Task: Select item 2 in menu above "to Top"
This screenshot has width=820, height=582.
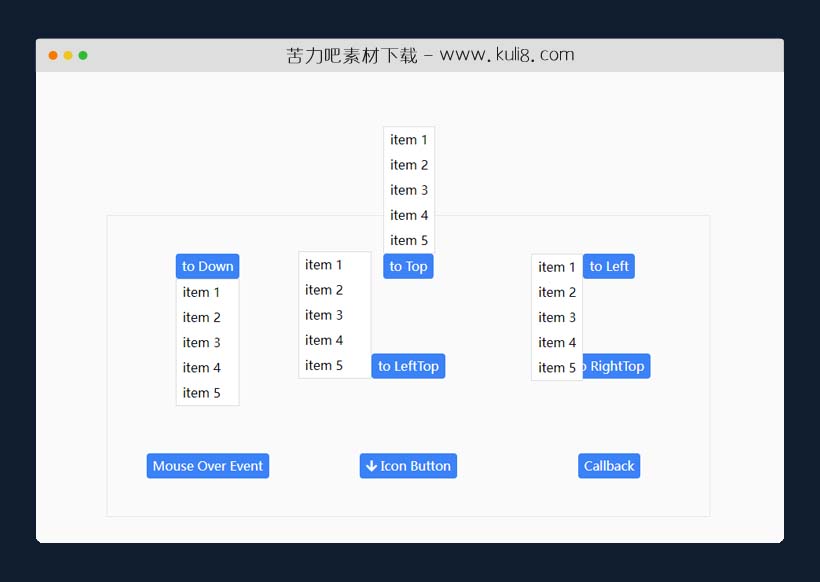Action: pos(409,165)
